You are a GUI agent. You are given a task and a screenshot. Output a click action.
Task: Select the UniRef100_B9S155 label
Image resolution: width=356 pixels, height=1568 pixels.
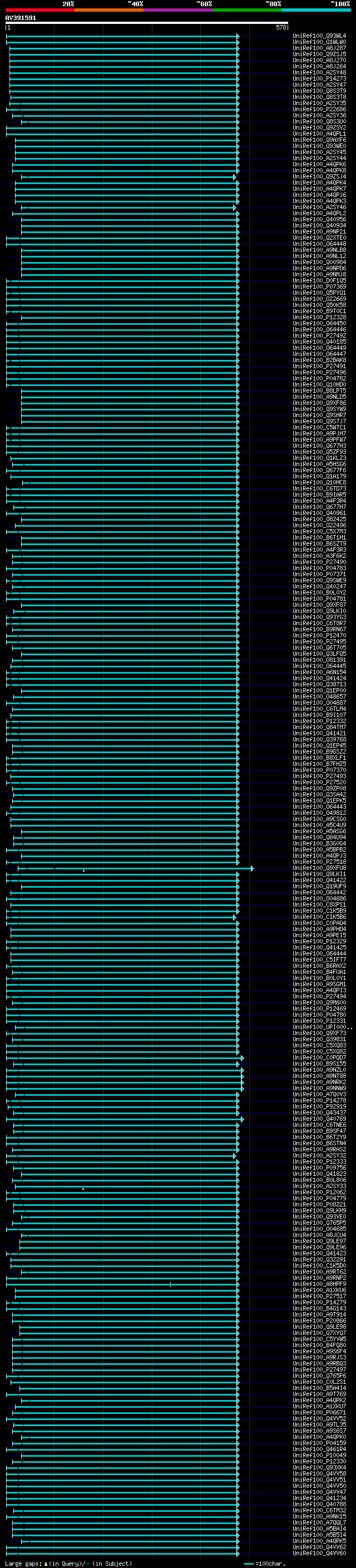click(319, 1064)
